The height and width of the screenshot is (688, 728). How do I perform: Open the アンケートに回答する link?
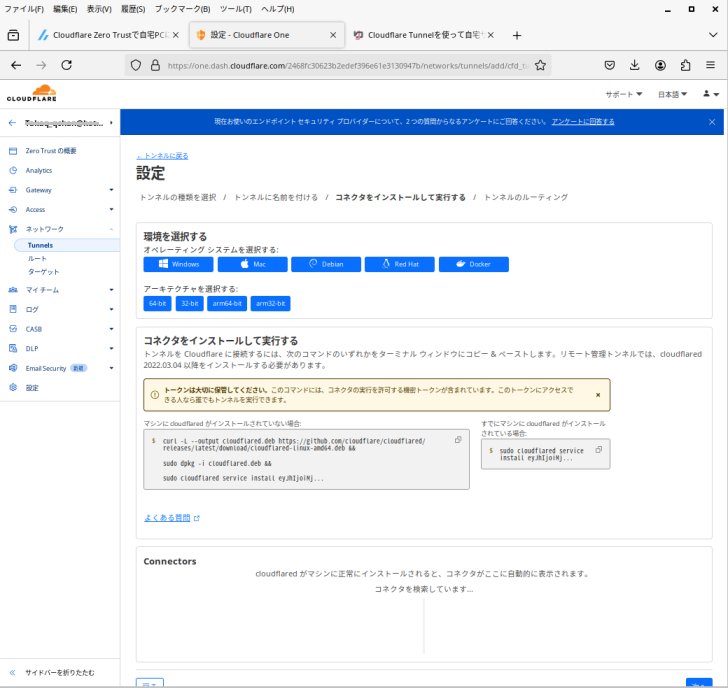(x=583, y=122)
